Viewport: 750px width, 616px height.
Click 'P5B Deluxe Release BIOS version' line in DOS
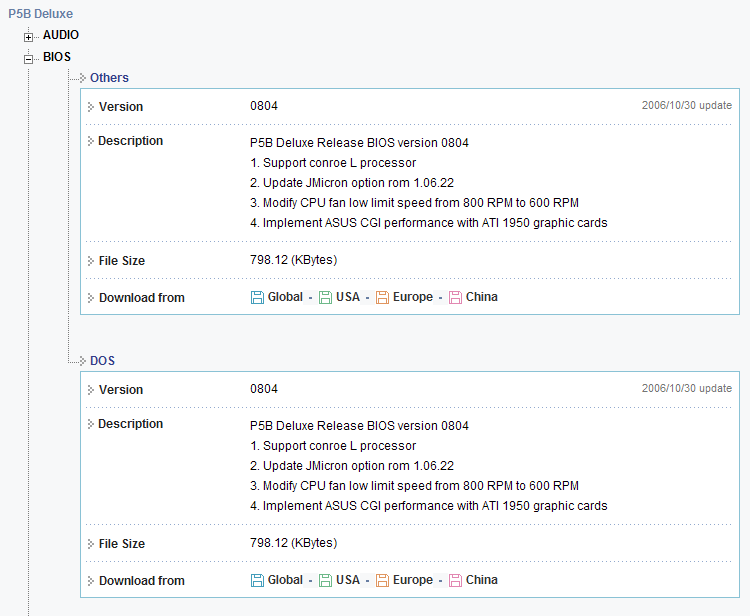click(359, 426)
